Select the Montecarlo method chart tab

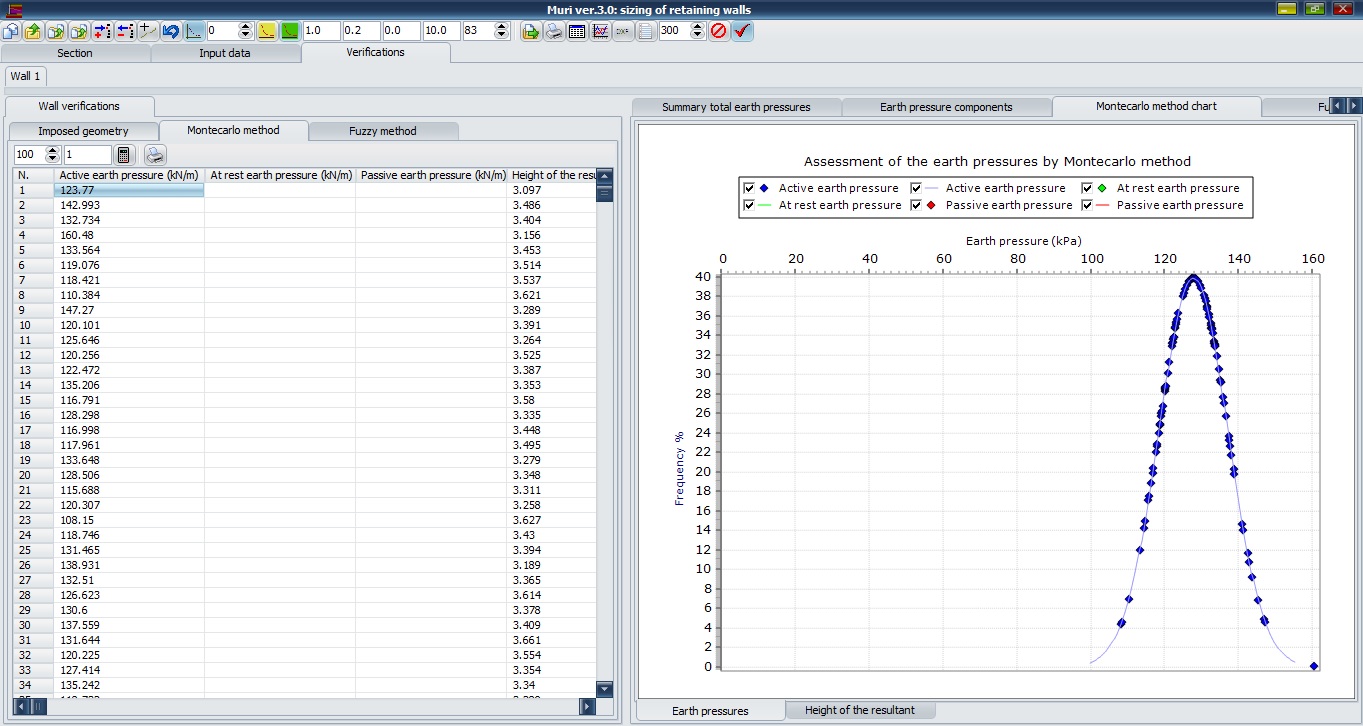coord(1156,106)
